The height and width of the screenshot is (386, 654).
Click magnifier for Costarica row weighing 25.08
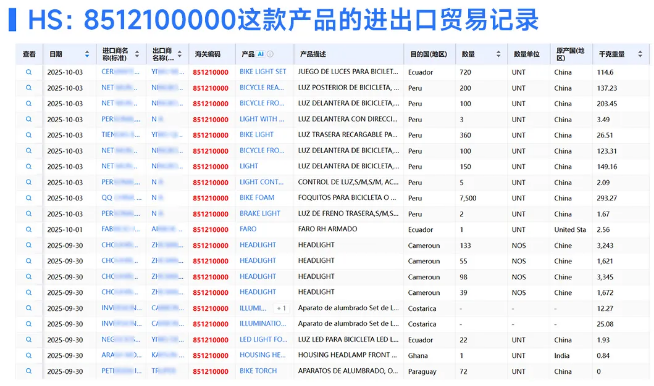(29, 324)
